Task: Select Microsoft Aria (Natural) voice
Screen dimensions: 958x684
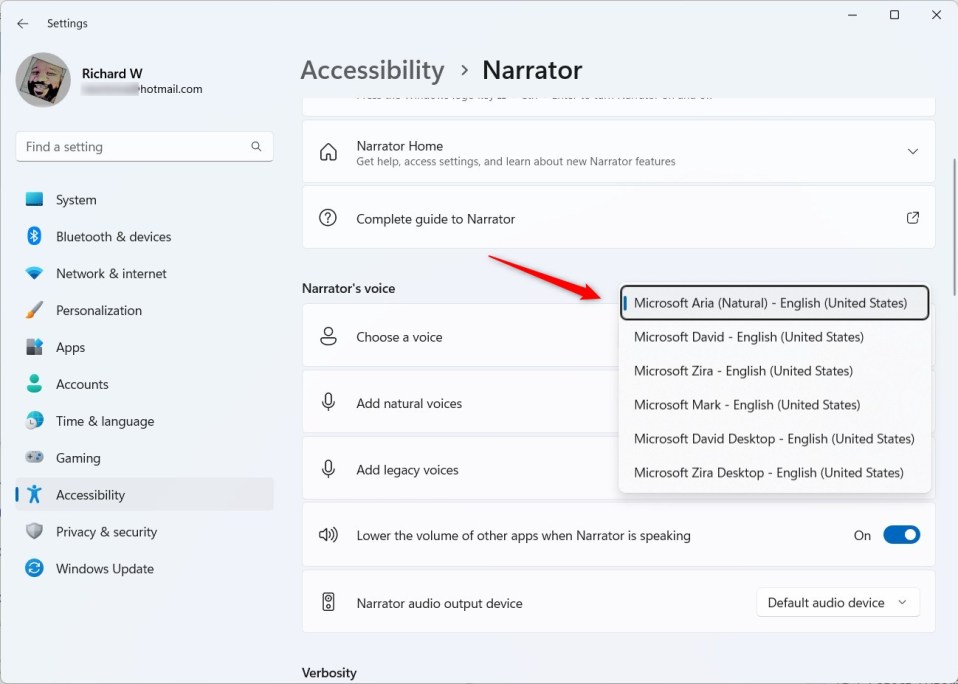Action: 774,303
